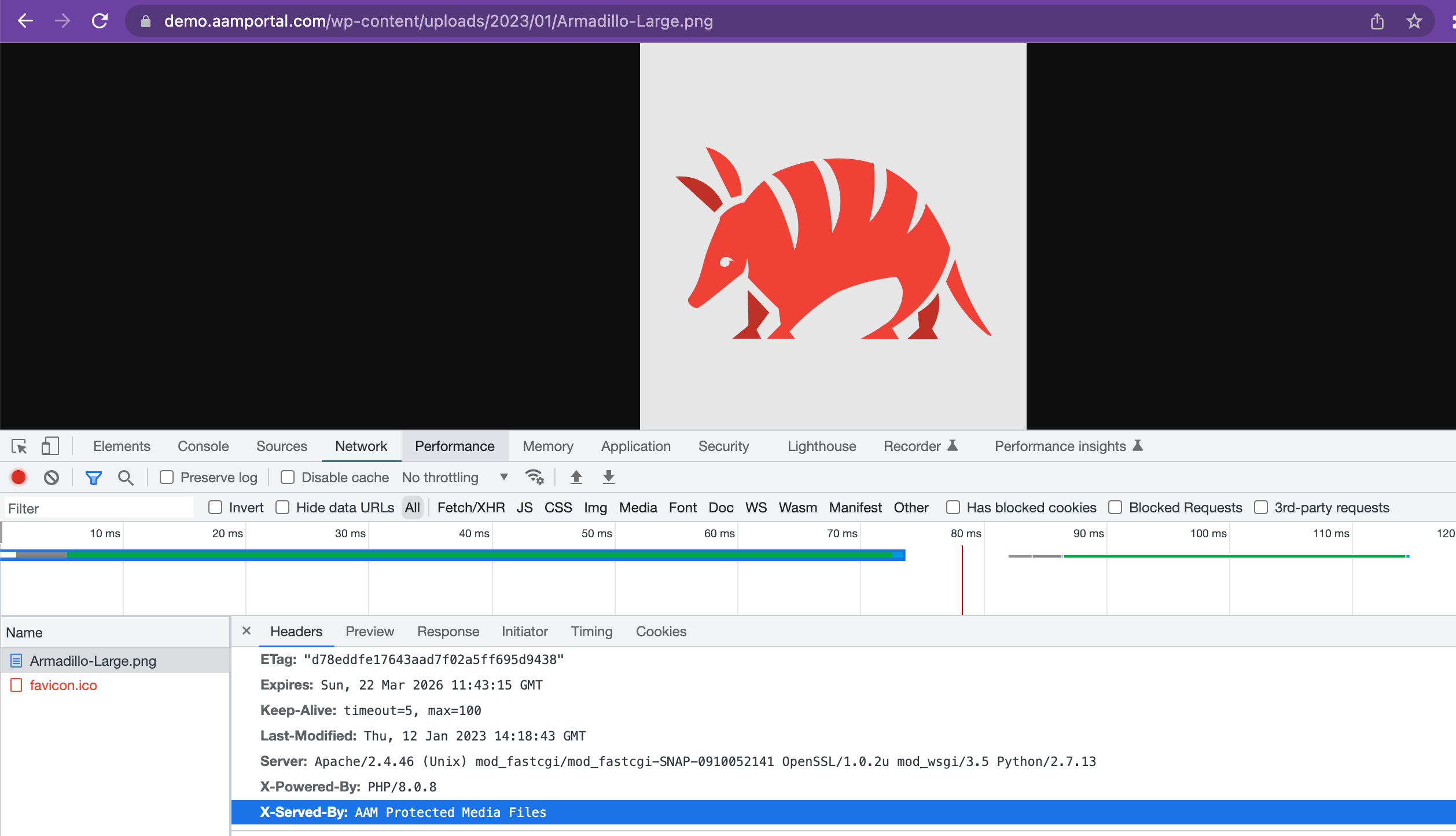The height and width of the screenshot is (836, 1456).
Task: Enable Preserve log checkbox
Action: click(x=167, y=477)
